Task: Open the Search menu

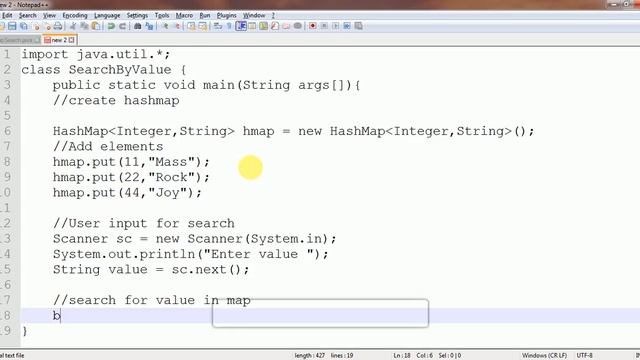Action: pyautogui.click(x=27, y=16)
